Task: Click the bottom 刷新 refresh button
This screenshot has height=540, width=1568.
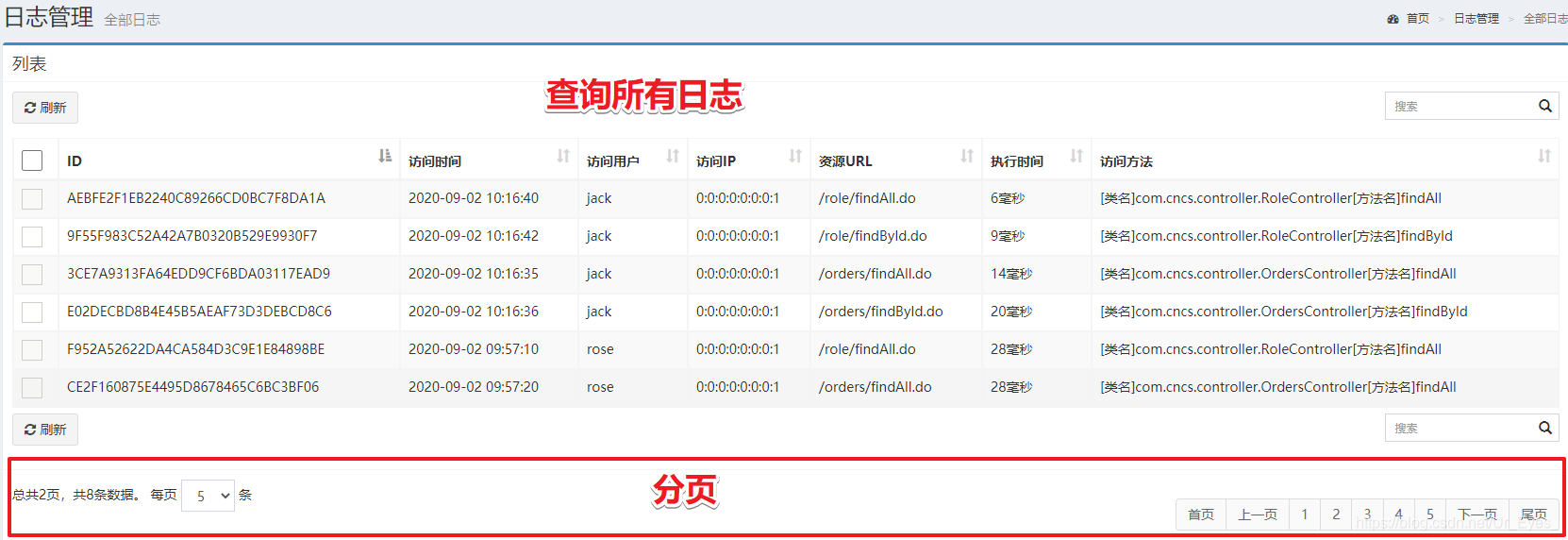Action: pos(45,430)
